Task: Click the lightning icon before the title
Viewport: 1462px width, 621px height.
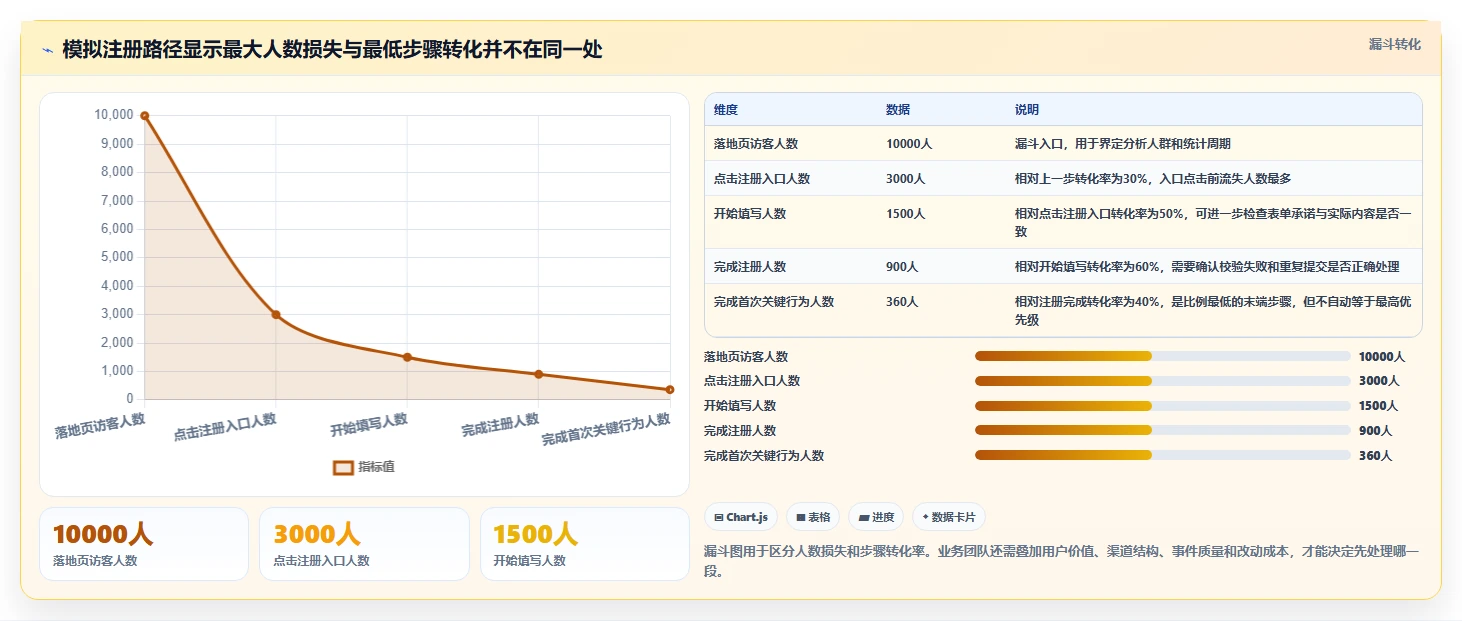Action: 47,50
